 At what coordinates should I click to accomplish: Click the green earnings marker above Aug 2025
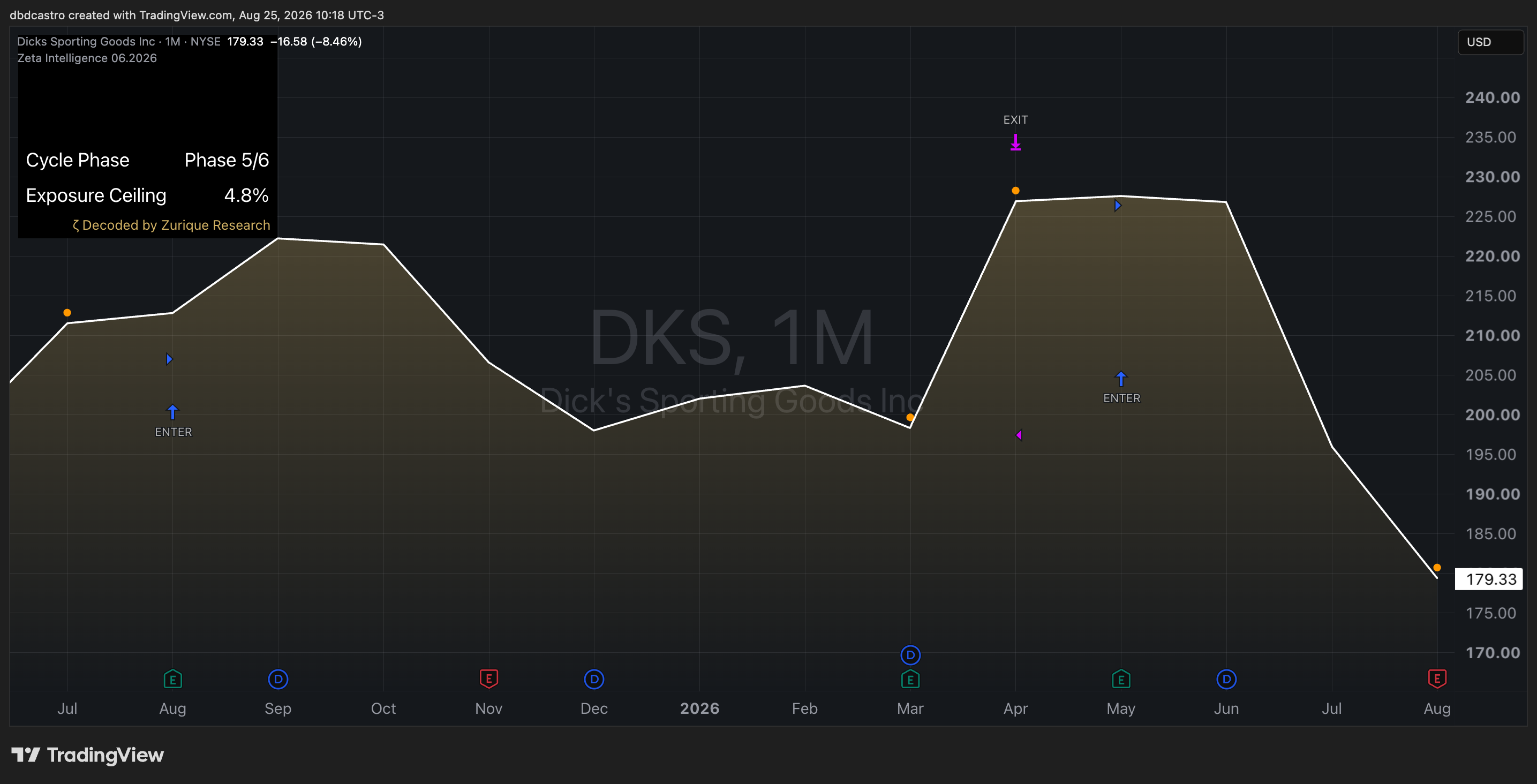point(172,679)
